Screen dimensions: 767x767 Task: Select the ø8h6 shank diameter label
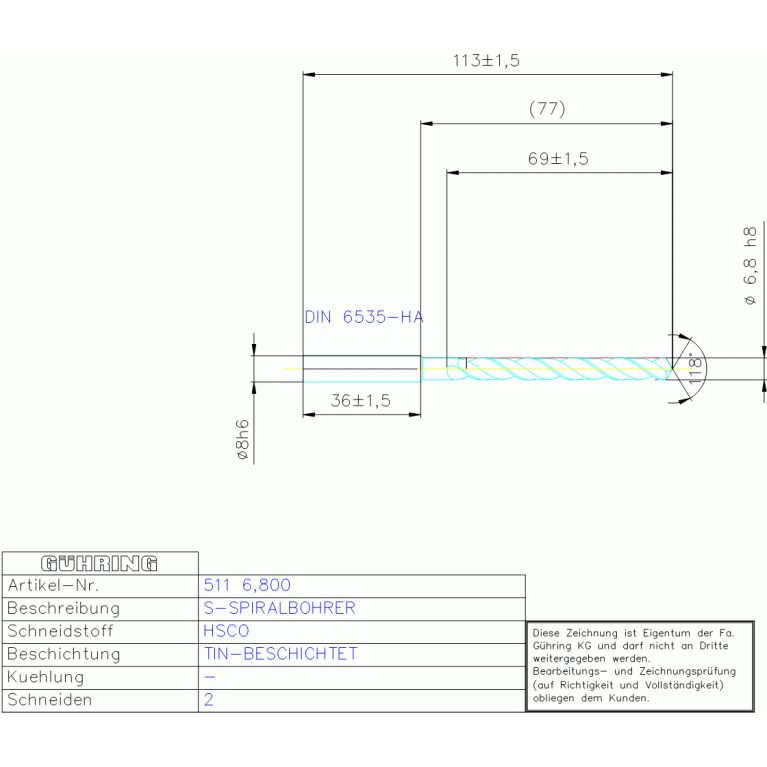click(241, 440)
